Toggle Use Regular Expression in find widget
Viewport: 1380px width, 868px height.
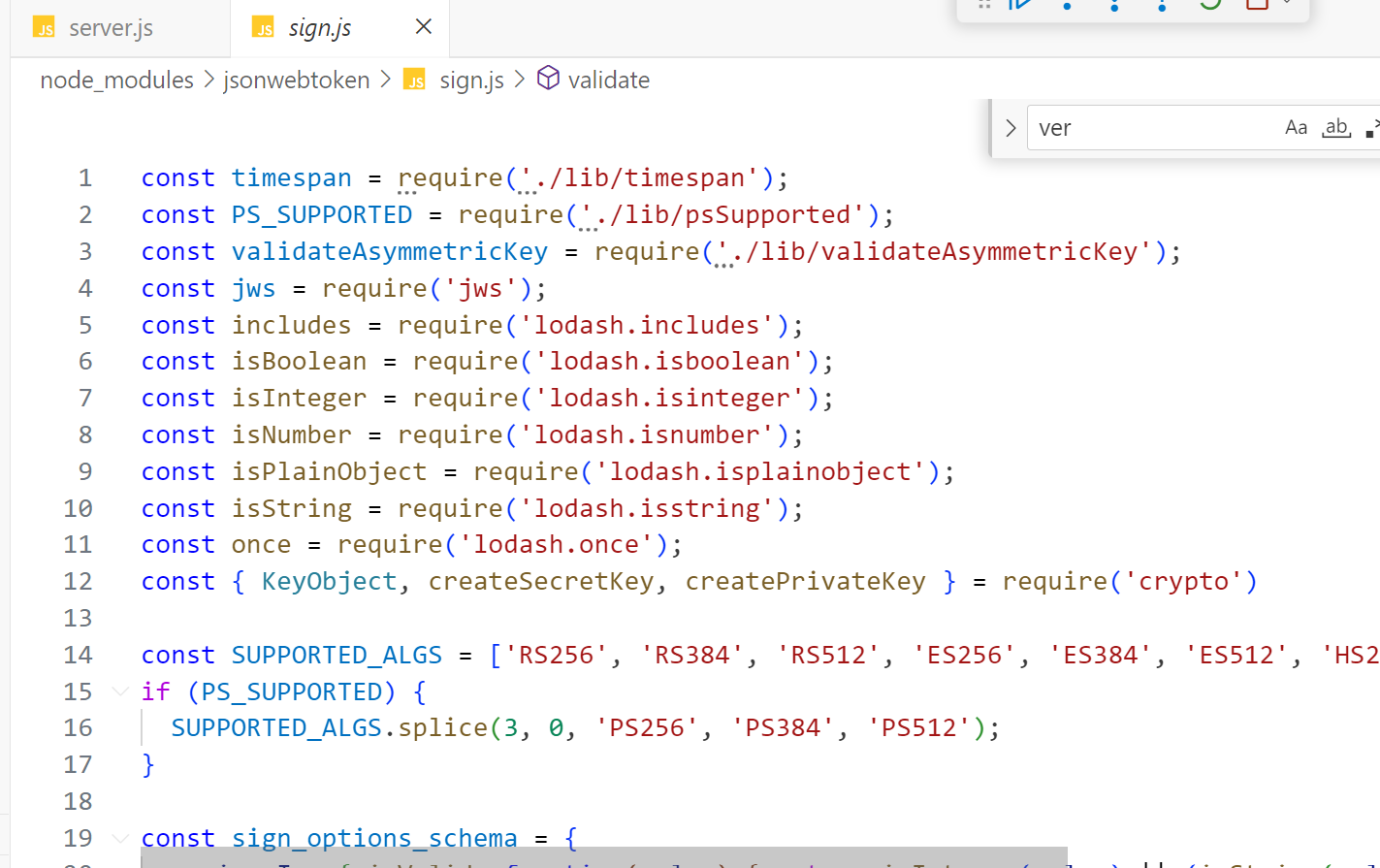1371,127
